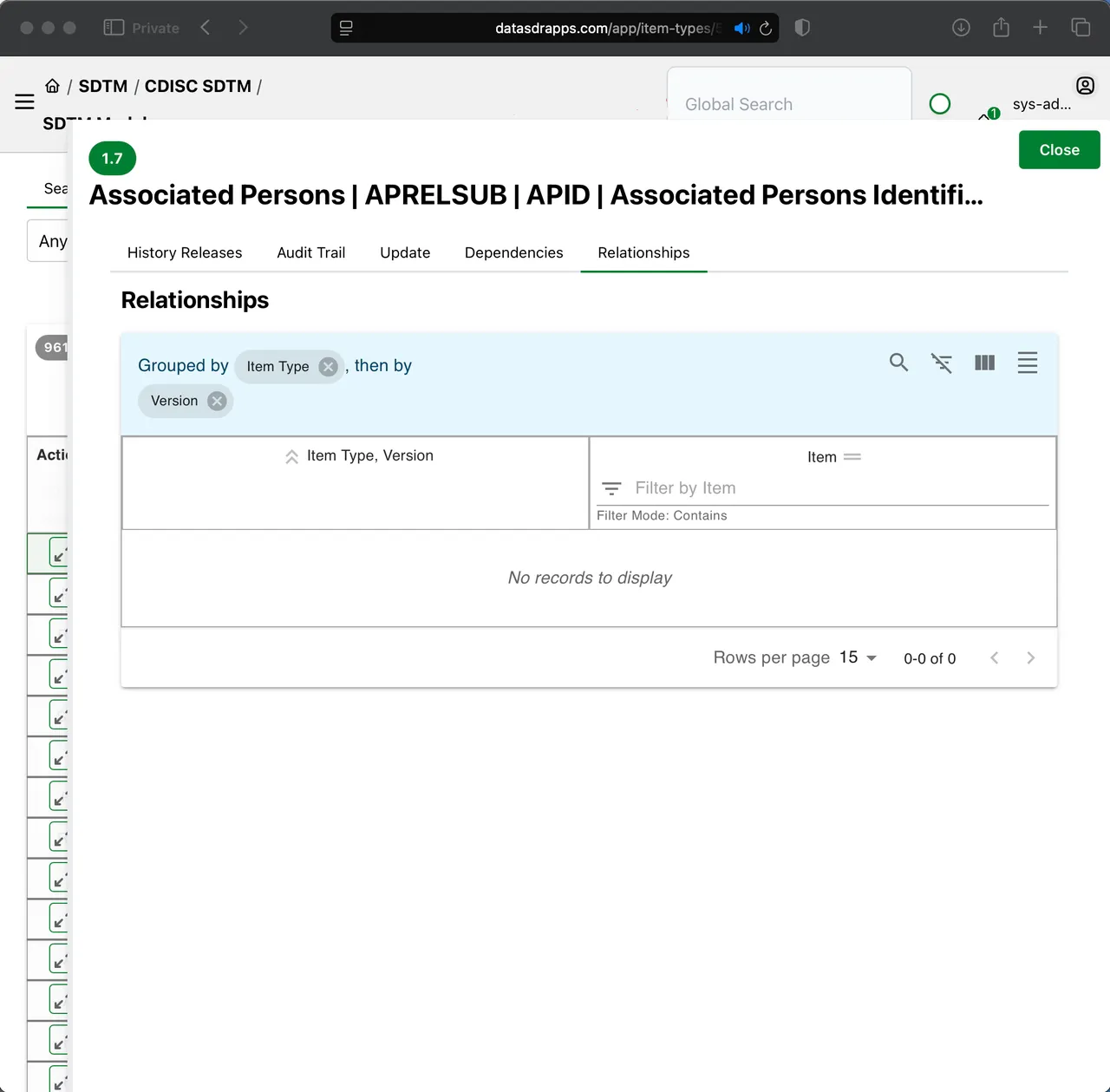Click the Global Search field

788,104
